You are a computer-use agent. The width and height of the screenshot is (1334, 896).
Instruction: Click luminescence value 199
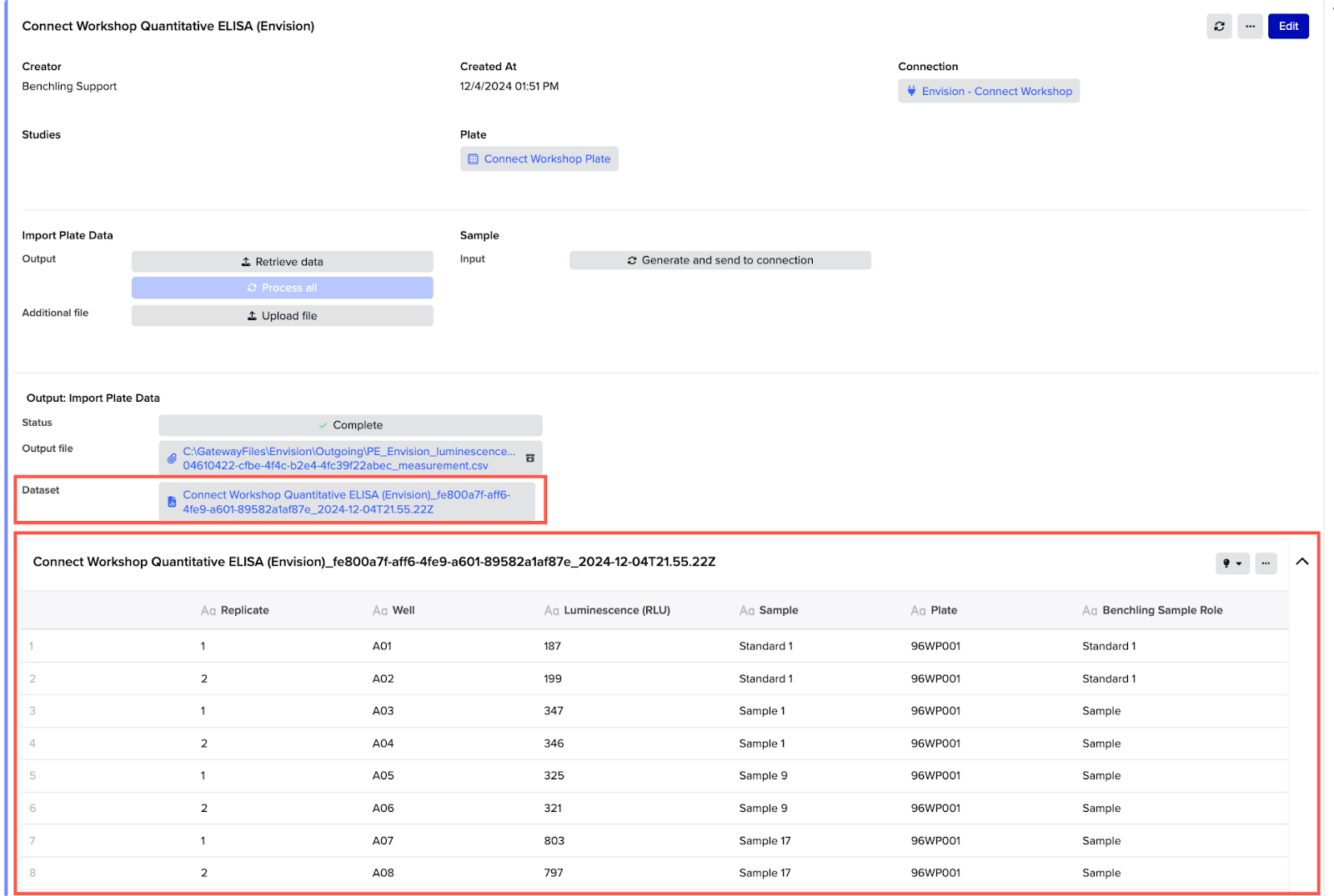[553, 678]
